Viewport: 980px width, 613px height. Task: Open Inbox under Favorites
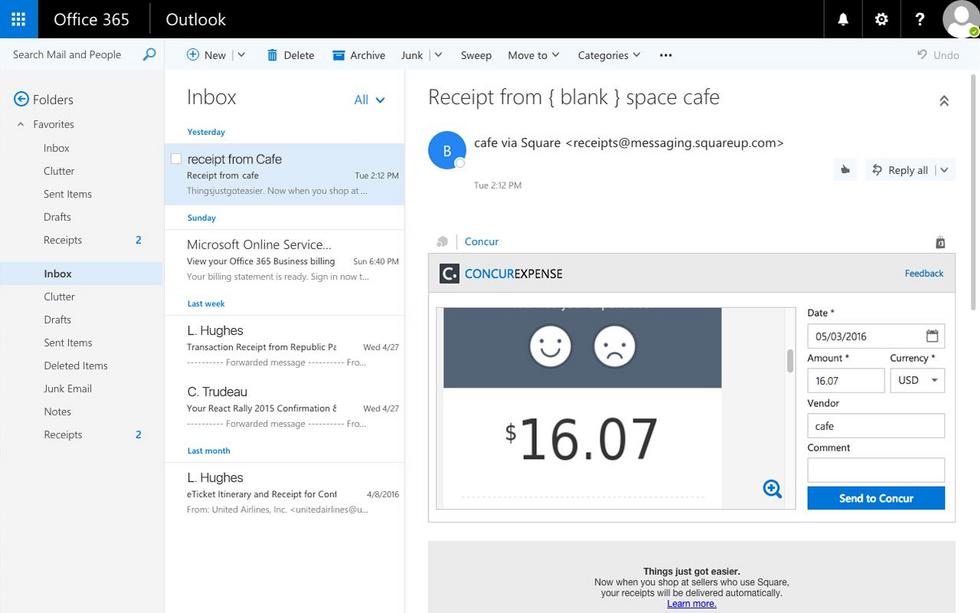click(56, 148)
